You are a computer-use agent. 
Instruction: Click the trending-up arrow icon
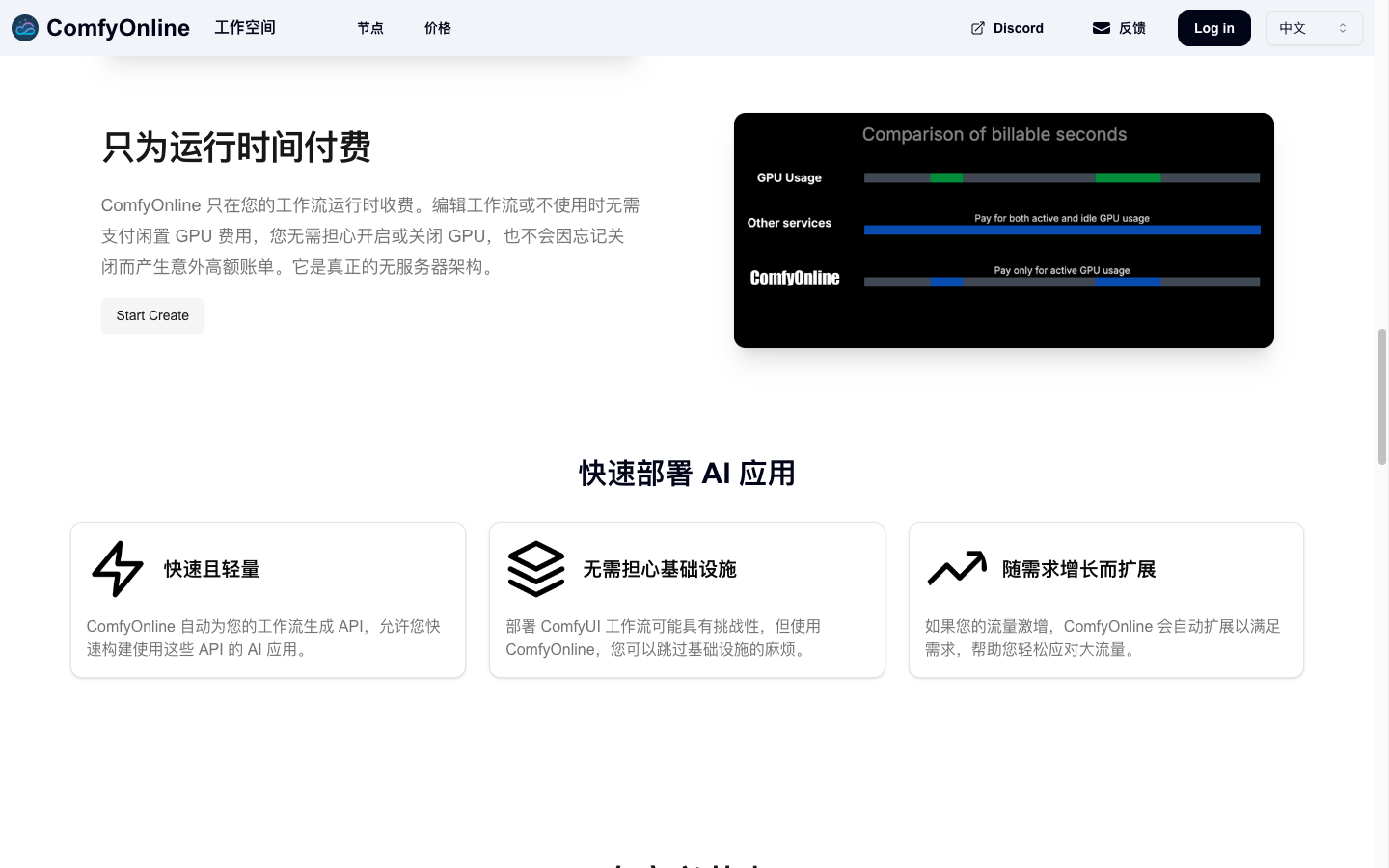pyautogui.click(x=957, y=569)
